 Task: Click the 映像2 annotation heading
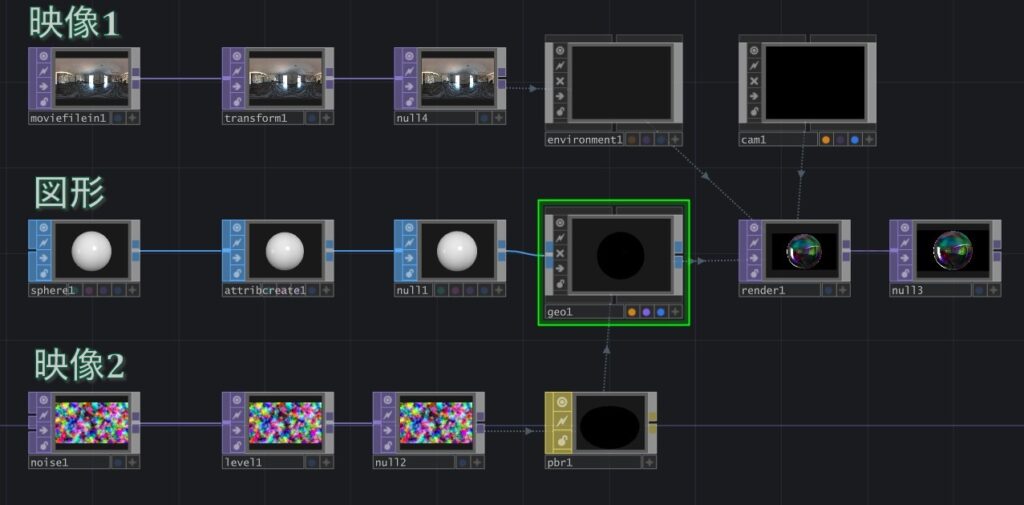[x=79, y=364]
